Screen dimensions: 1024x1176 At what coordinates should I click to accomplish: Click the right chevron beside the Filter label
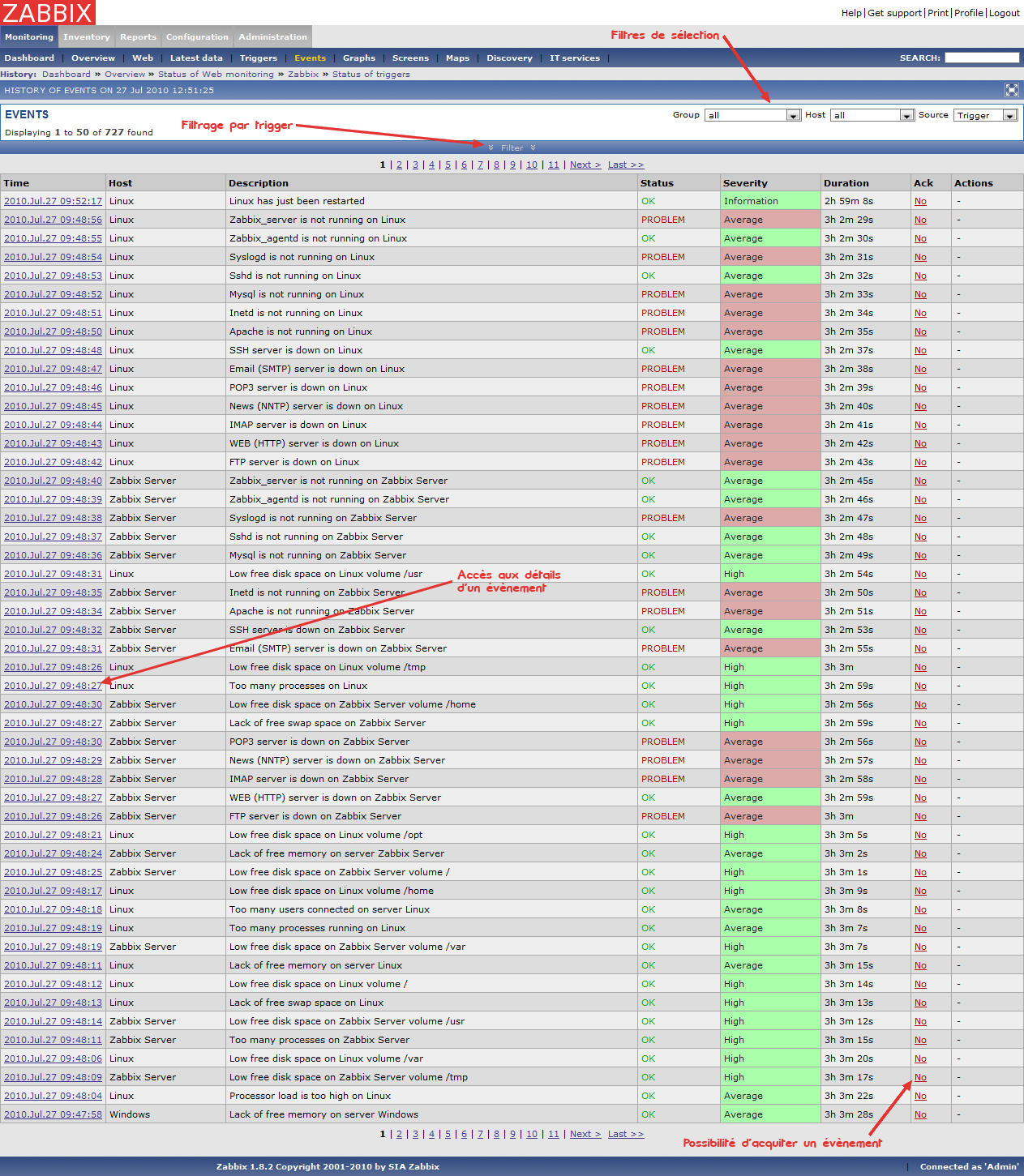click(x=533, y=148)
